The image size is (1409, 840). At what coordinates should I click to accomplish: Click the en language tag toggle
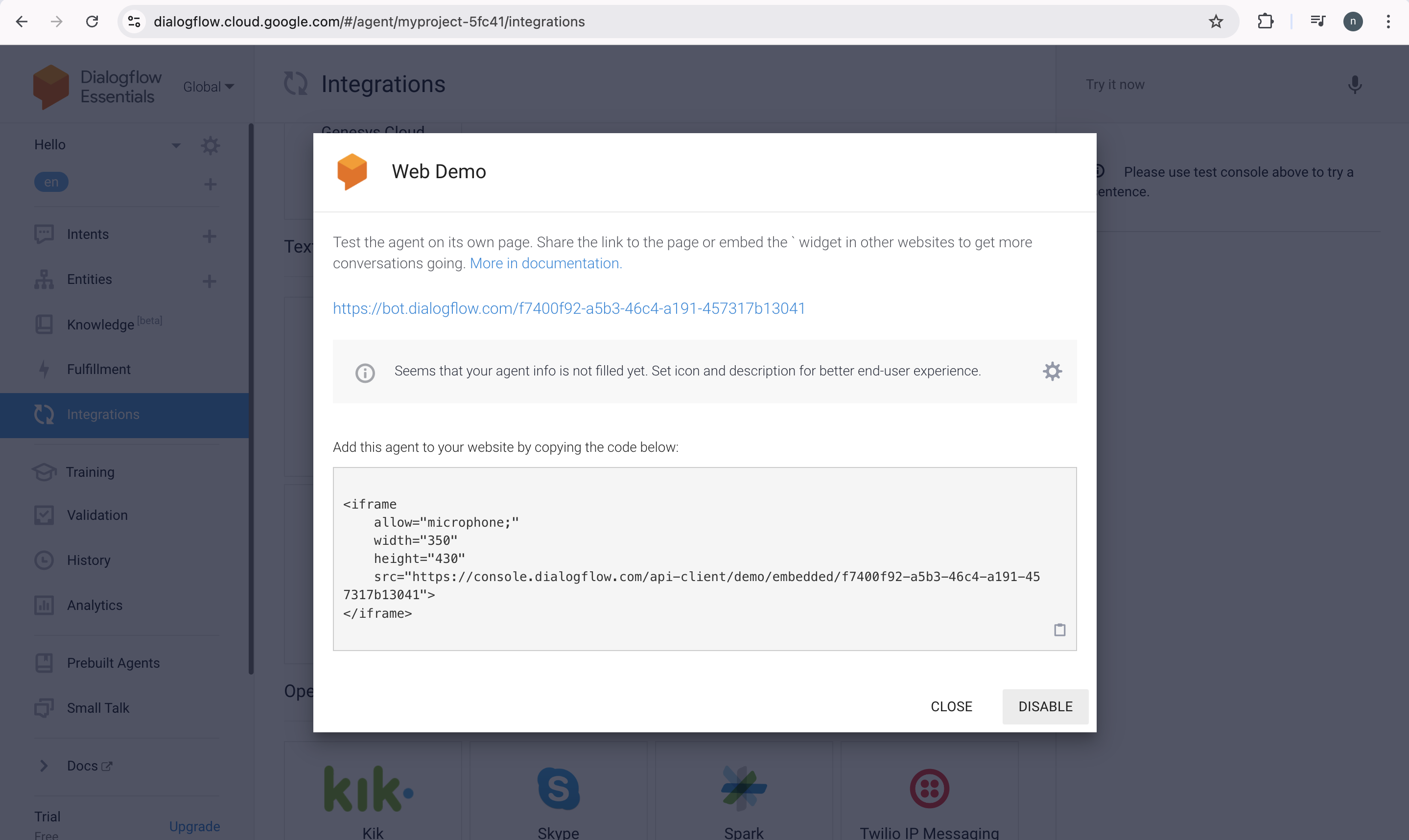click(51, 182)
